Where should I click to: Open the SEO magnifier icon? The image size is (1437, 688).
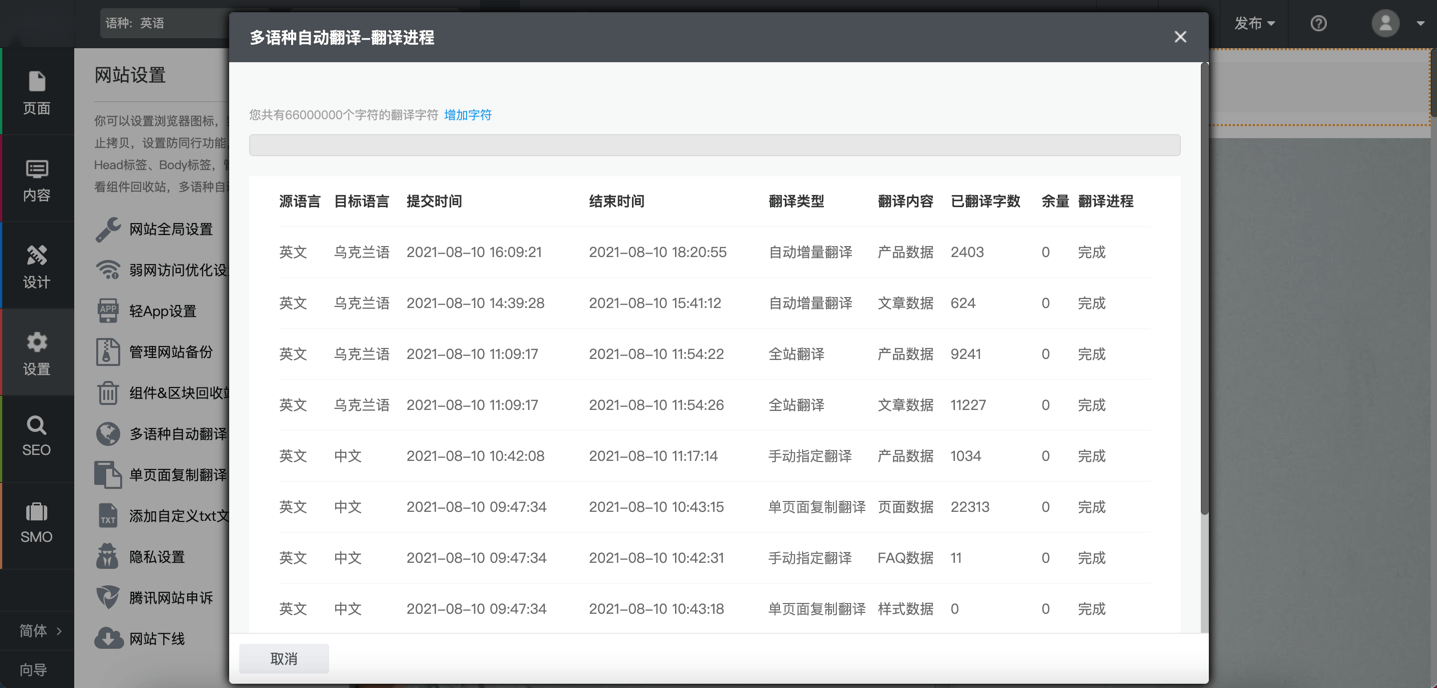click(x=37, y=436)
